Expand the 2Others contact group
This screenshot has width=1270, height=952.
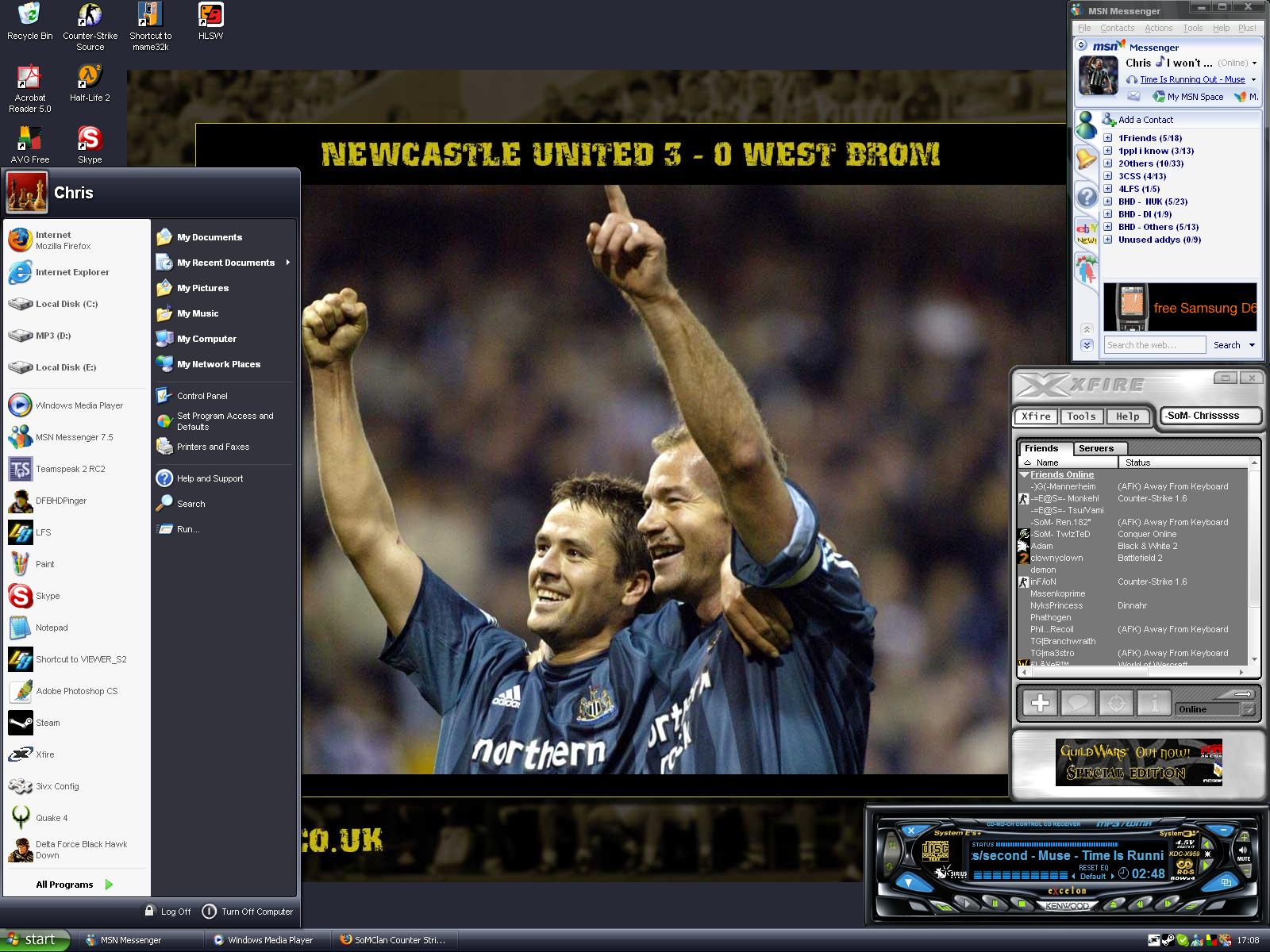point(1108,163)
